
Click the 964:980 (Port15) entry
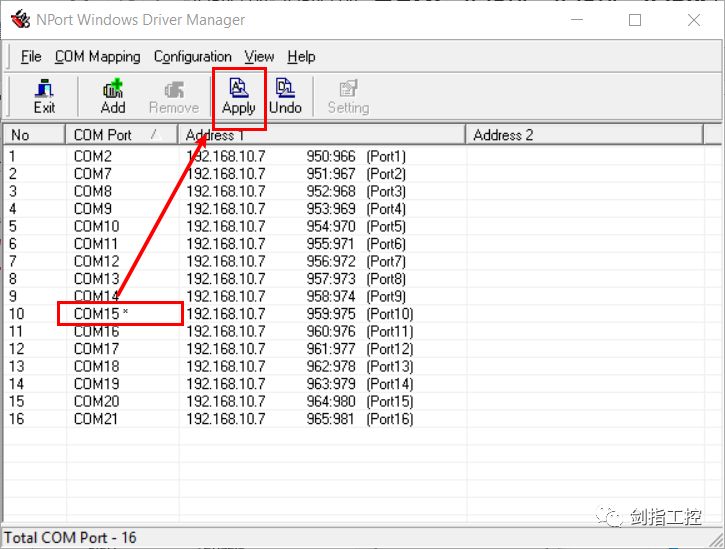(360, 401)
